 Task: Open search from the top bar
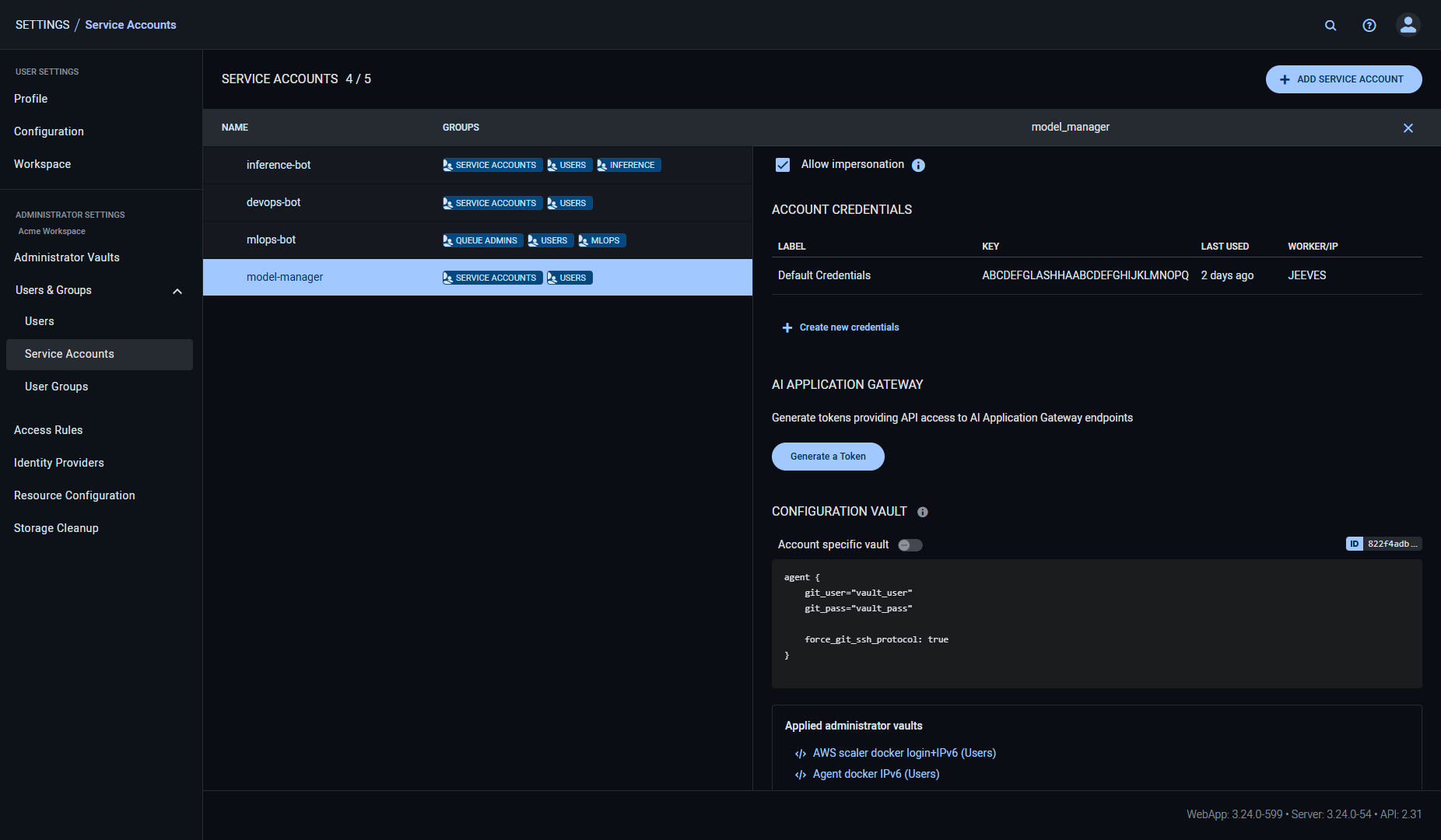pos(1331,25)
